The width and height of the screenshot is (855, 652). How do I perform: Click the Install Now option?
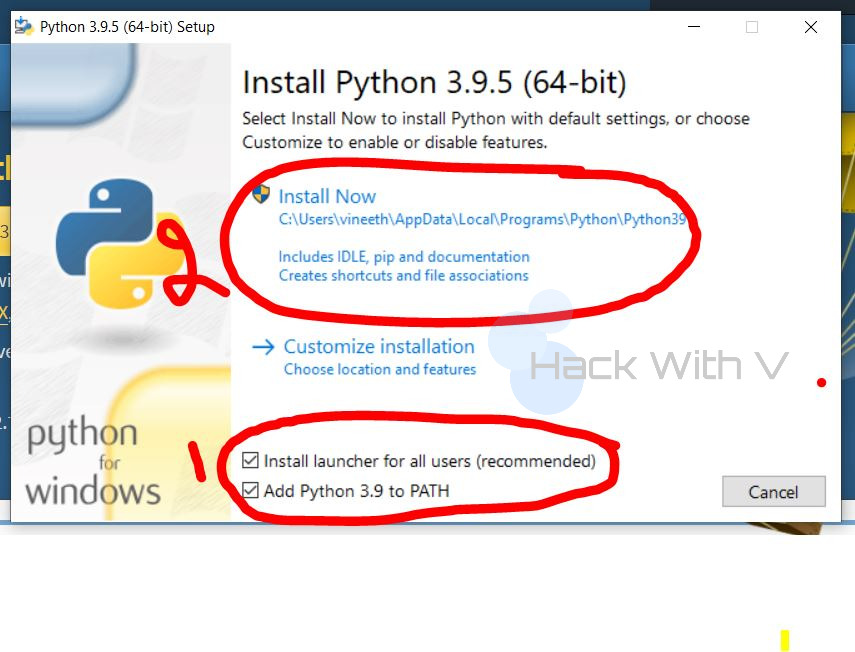pyautogui.click(x=327, y=196)
